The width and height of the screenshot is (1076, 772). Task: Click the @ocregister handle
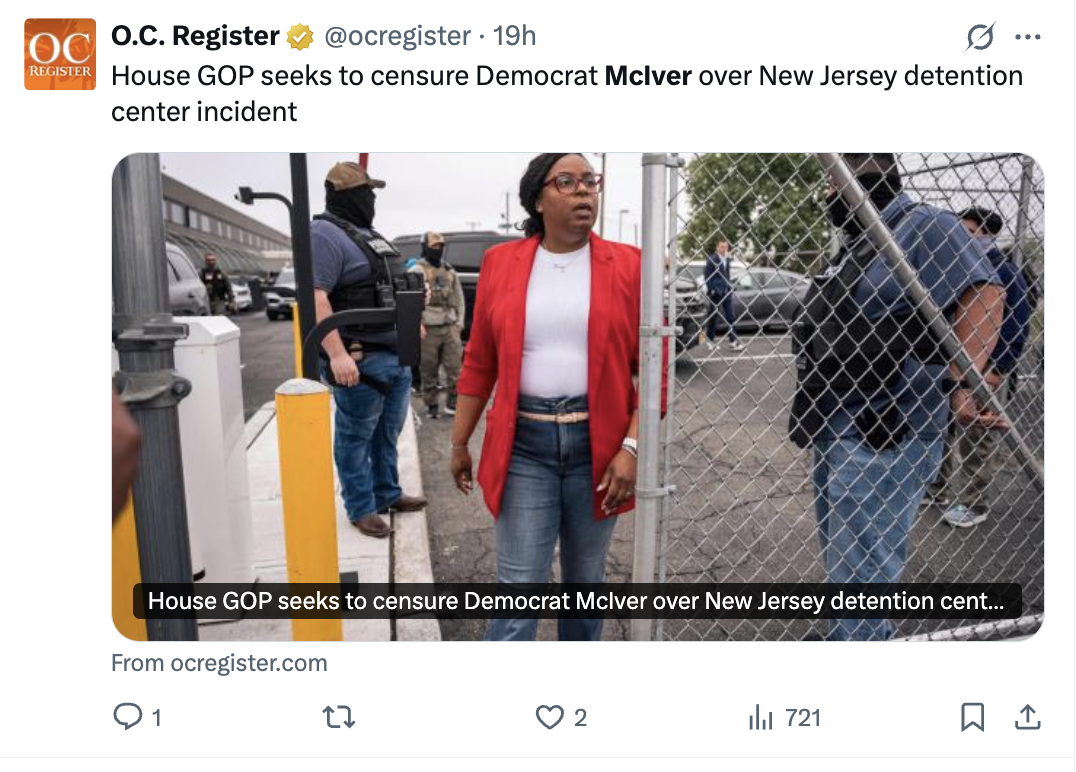pyautogui.click(x=398, y=36)
